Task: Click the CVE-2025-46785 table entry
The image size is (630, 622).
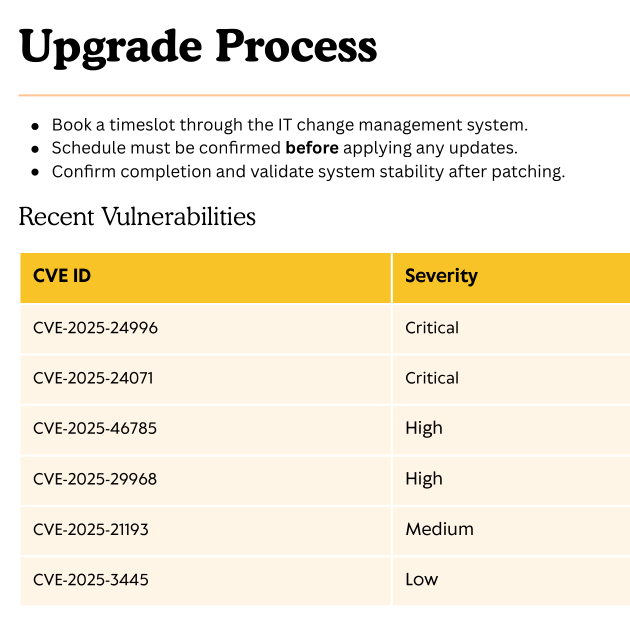Action: tap(95, 428)
